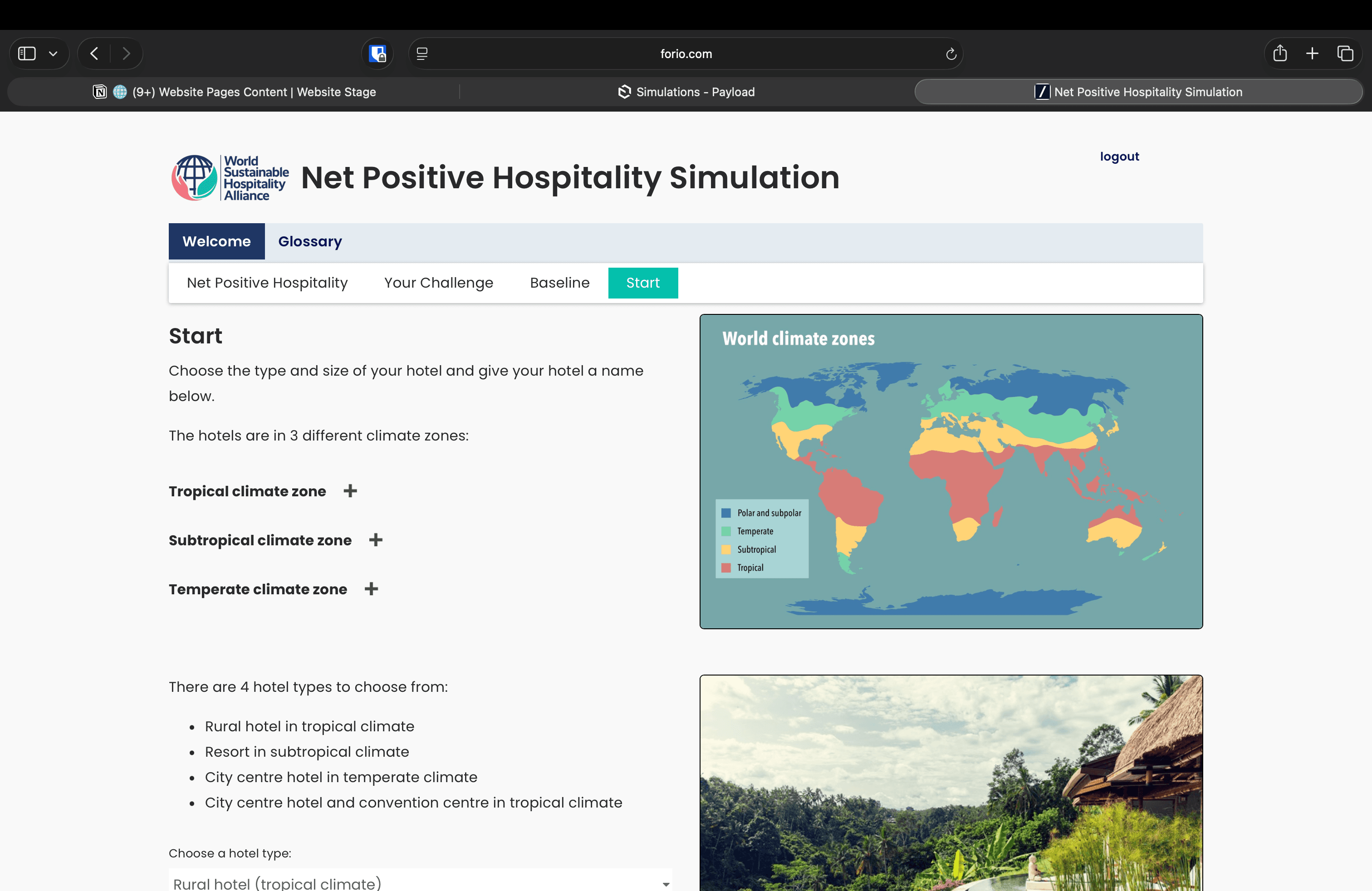Open the Bitwarden shield extension icon
The image size is (1372, 891).
pos(377,54)
